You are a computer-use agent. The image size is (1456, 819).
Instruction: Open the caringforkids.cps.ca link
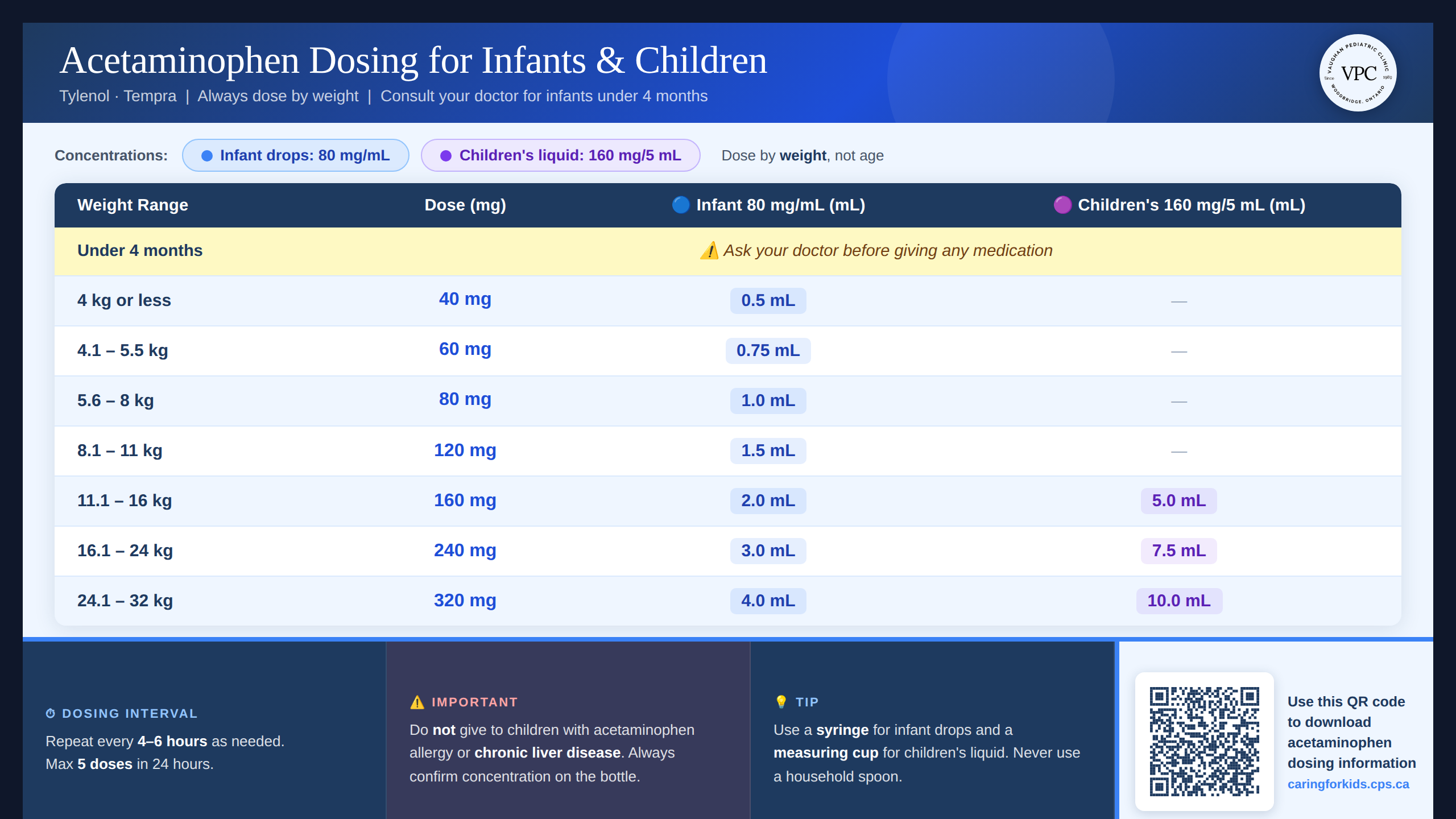(1348, 784)
